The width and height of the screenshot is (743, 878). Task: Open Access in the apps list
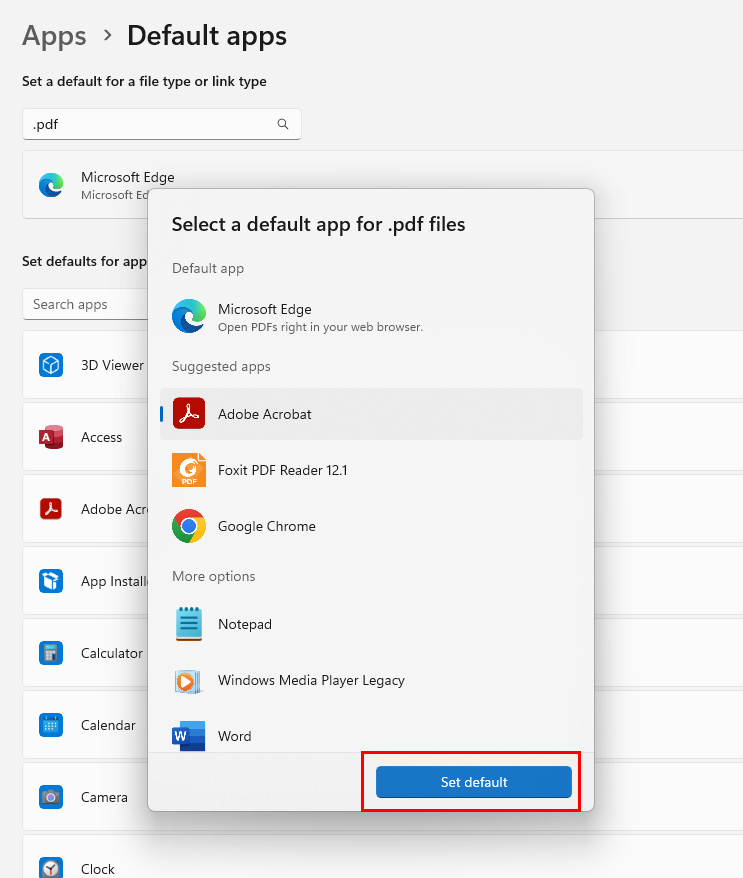coord(85,437)
